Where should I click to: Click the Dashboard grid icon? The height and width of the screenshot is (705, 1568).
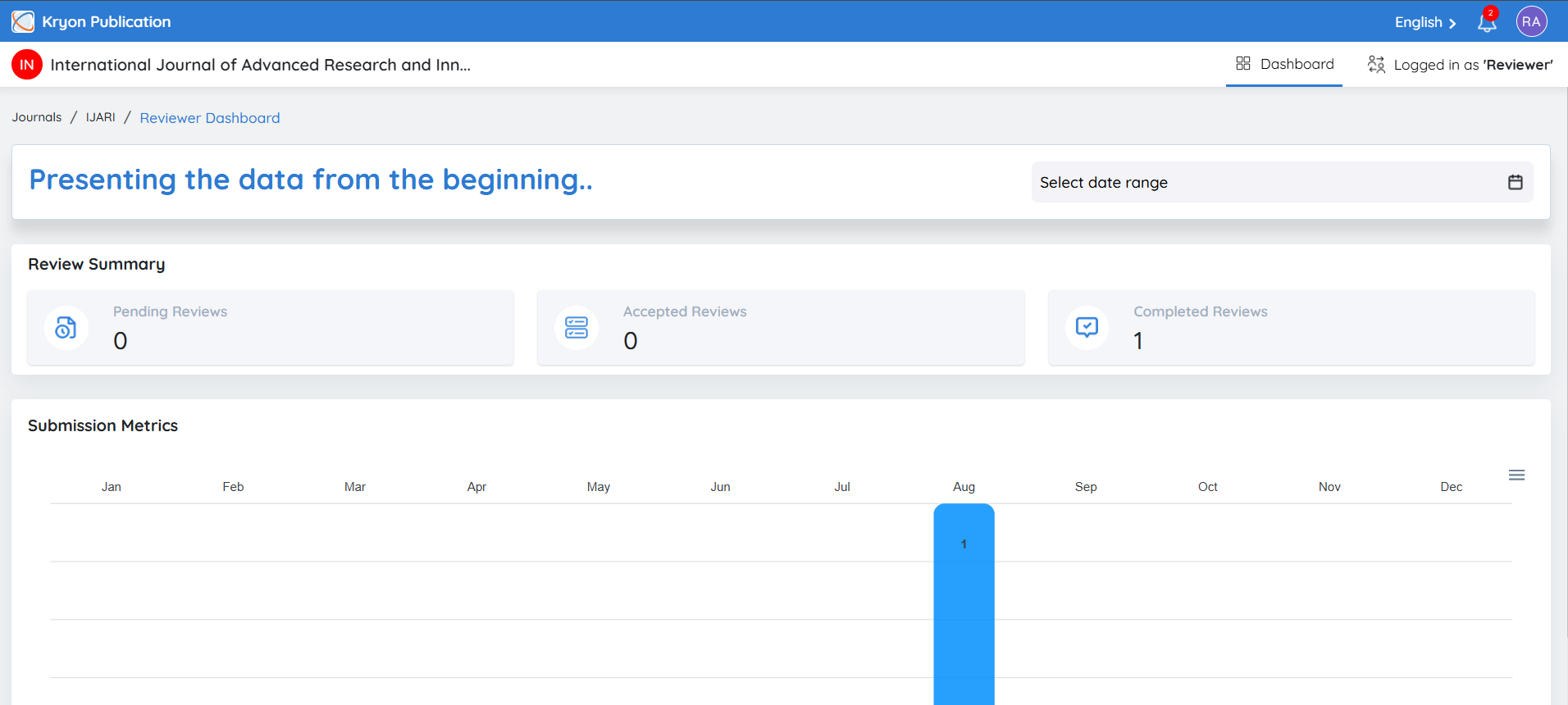coord(1243,64)
